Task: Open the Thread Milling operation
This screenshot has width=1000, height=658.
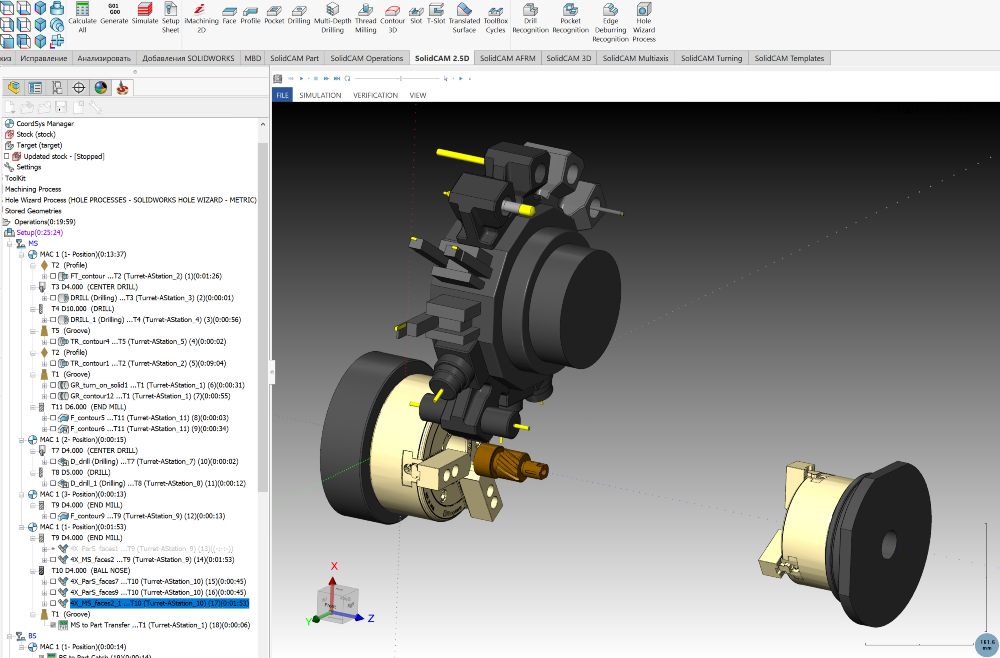Action: pyautogui.click(x=365, y=18)
